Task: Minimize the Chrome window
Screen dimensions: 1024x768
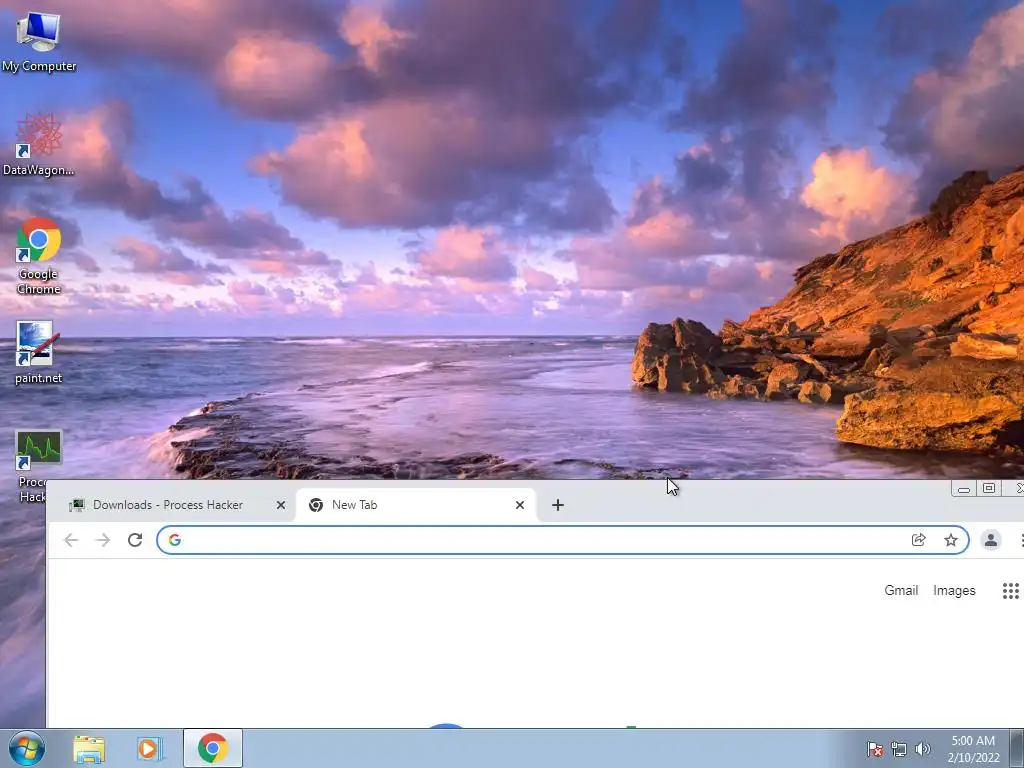Action: point(964,488)
